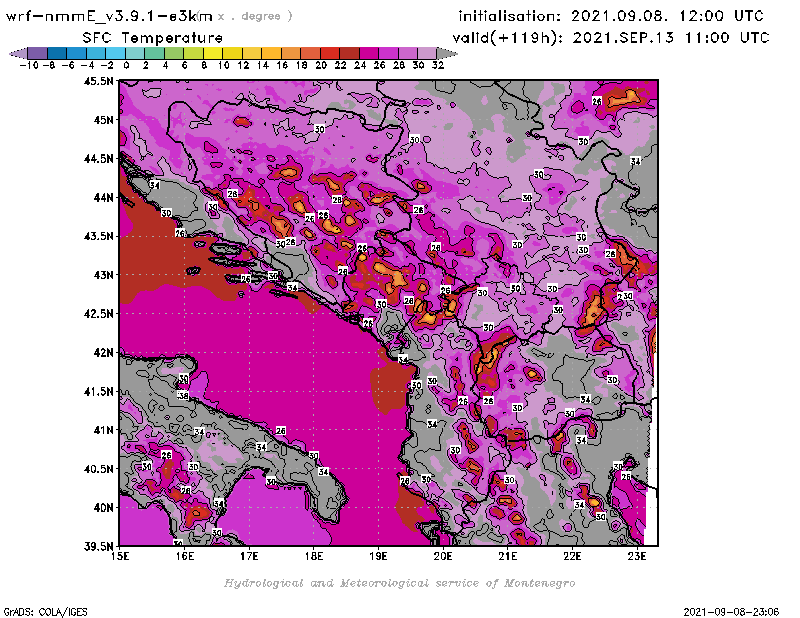Click the '15E' longitude axis label
Image resolution: width=800 pixels, height=618 pixels.
click(120, 556)
